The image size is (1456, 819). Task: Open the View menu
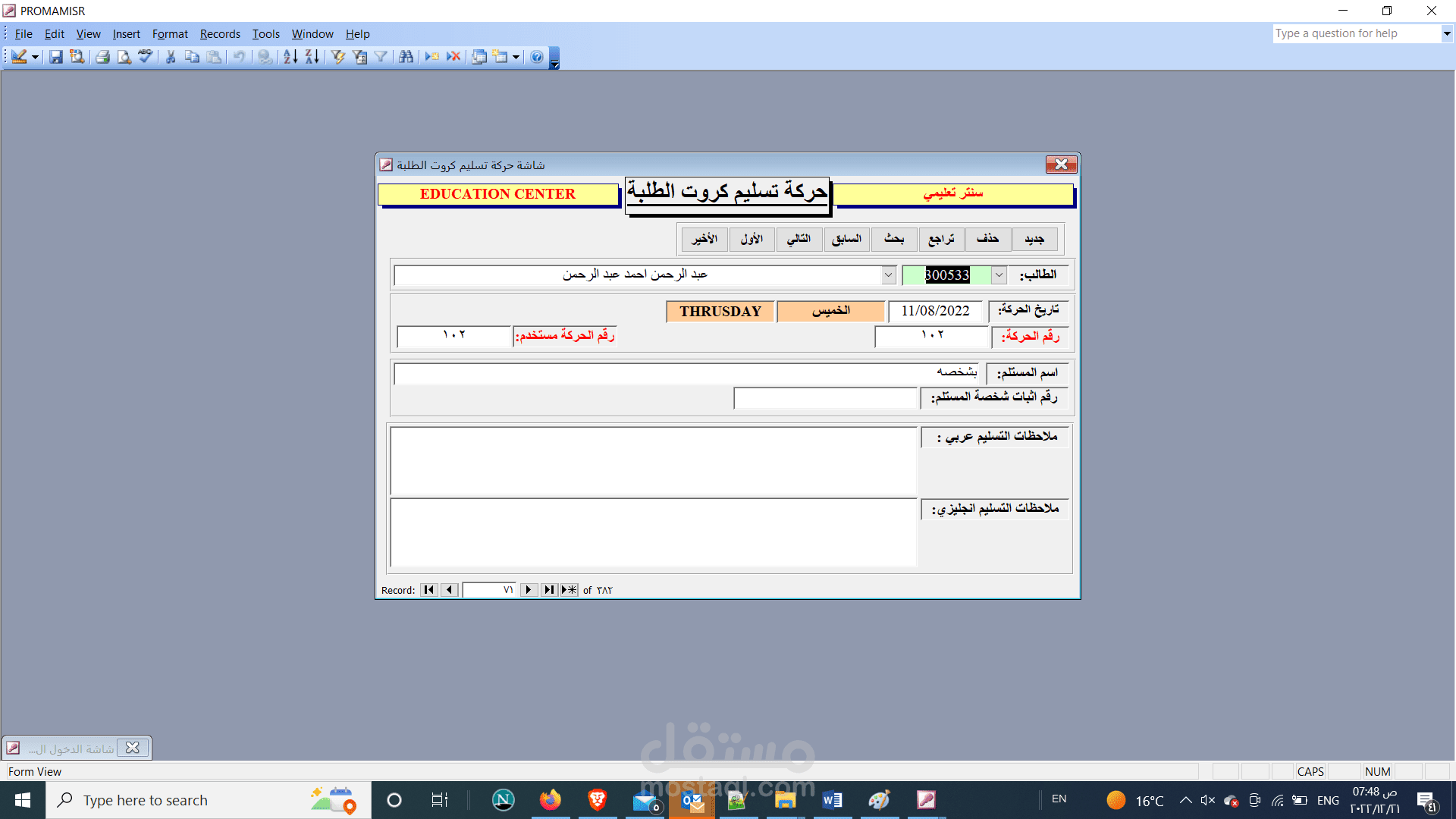(x=88, y=34)
